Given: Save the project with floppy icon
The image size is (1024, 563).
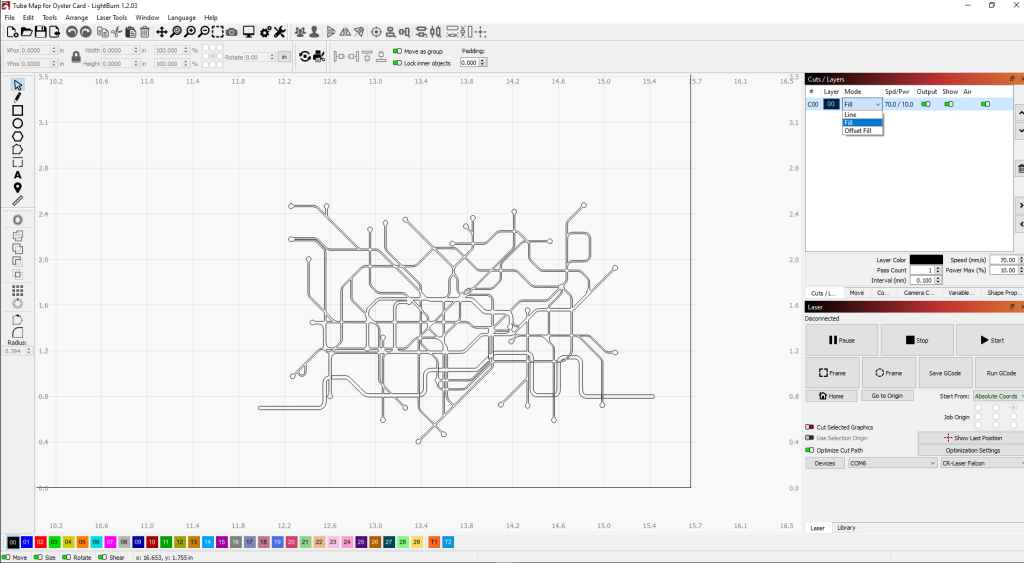Looking at the screenshot, I should (40, 32).
